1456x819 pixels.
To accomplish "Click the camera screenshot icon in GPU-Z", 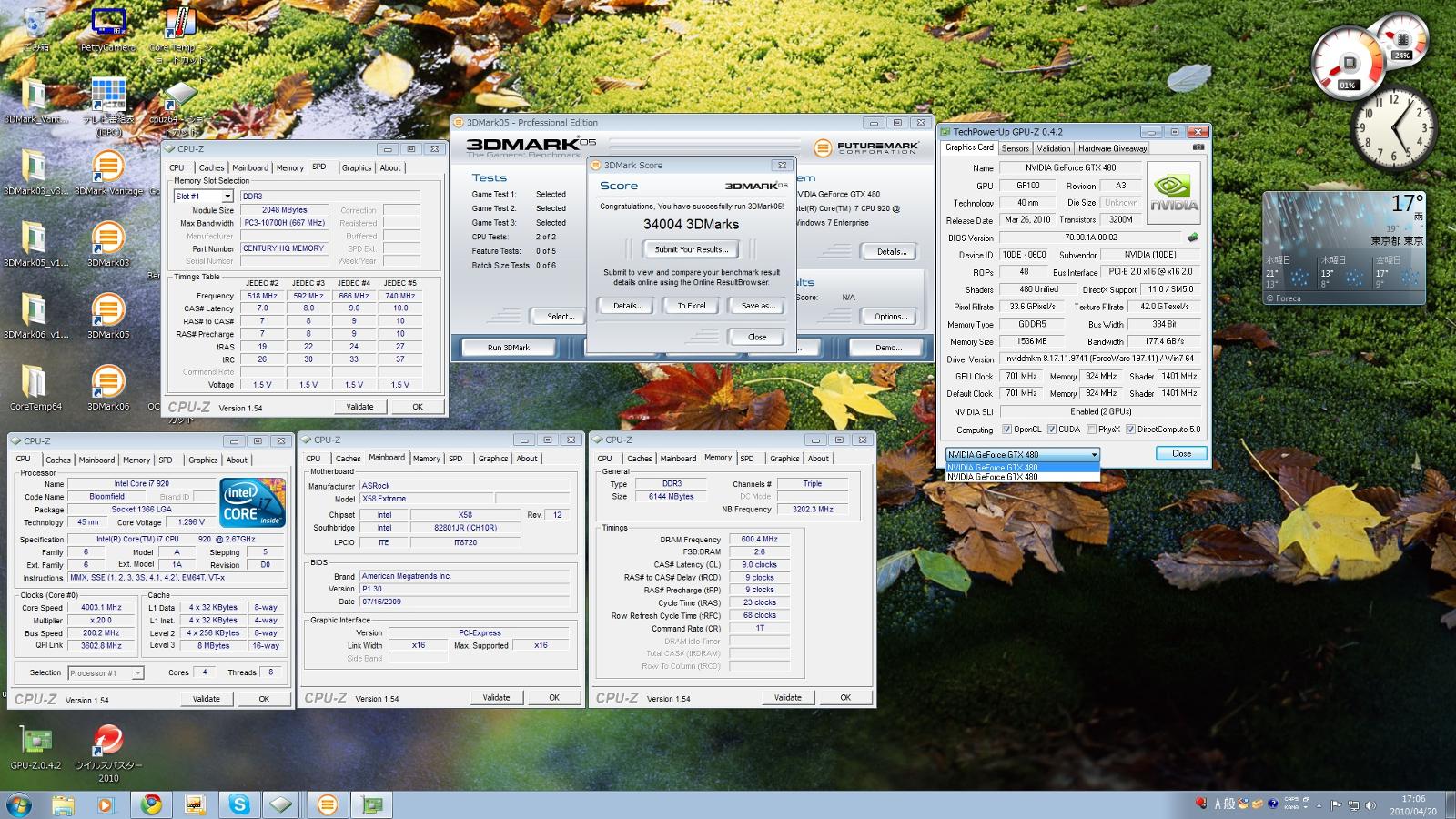I will click(1198, 147).
